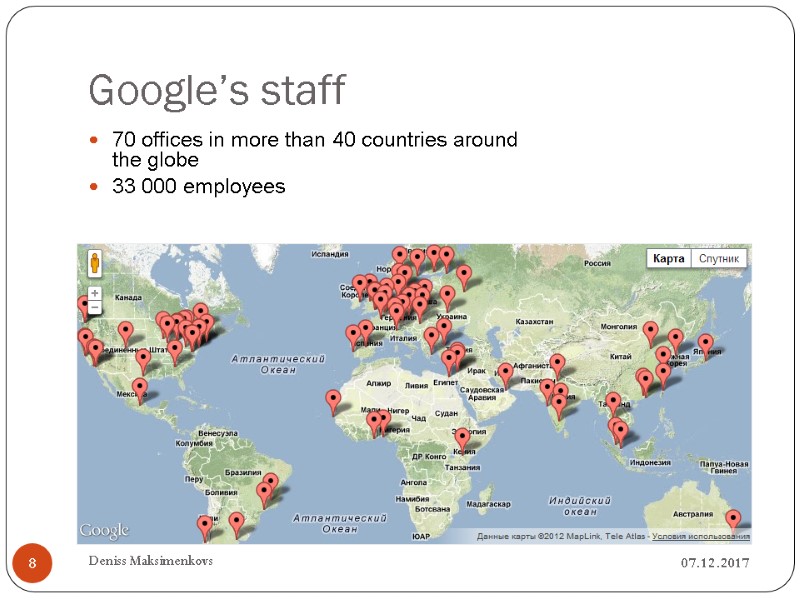Screen dimensions: 800x600
Task: Click the Ирак label on map
Action: click(477, 371)
